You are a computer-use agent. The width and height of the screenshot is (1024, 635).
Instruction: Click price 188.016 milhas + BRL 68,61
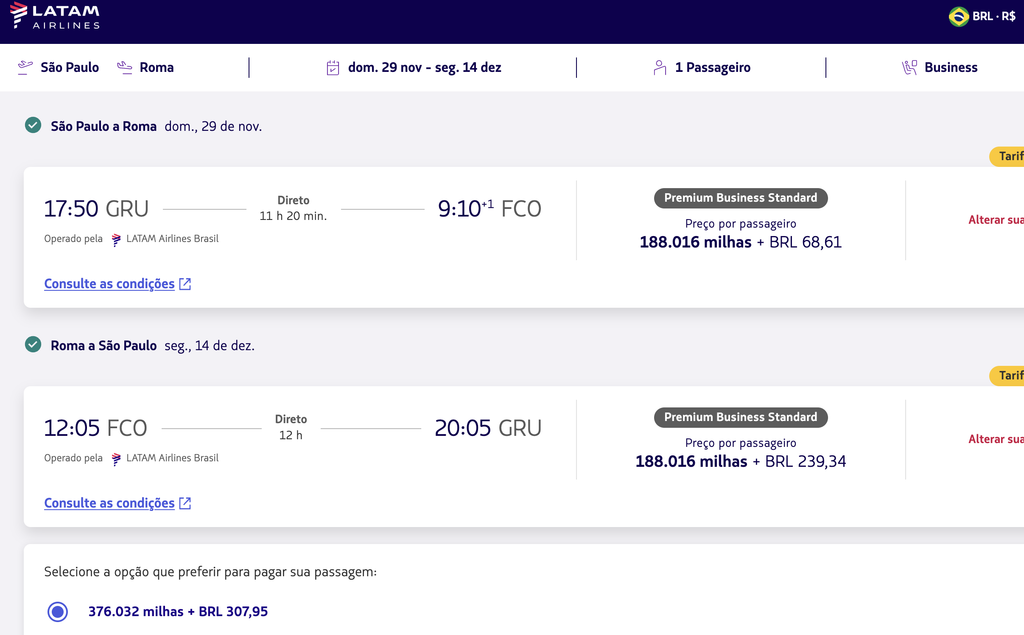741,242
